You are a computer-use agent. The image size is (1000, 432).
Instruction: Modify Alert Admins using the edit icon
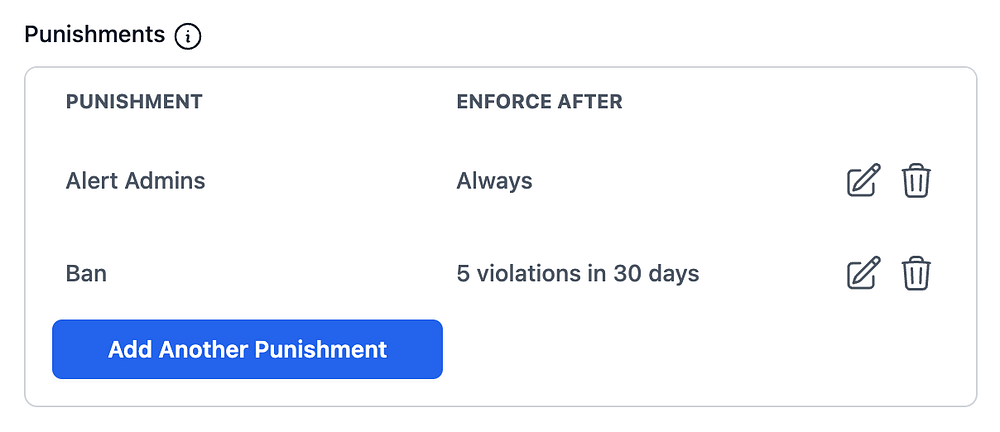pyautogui.click(x=863, y=181)
